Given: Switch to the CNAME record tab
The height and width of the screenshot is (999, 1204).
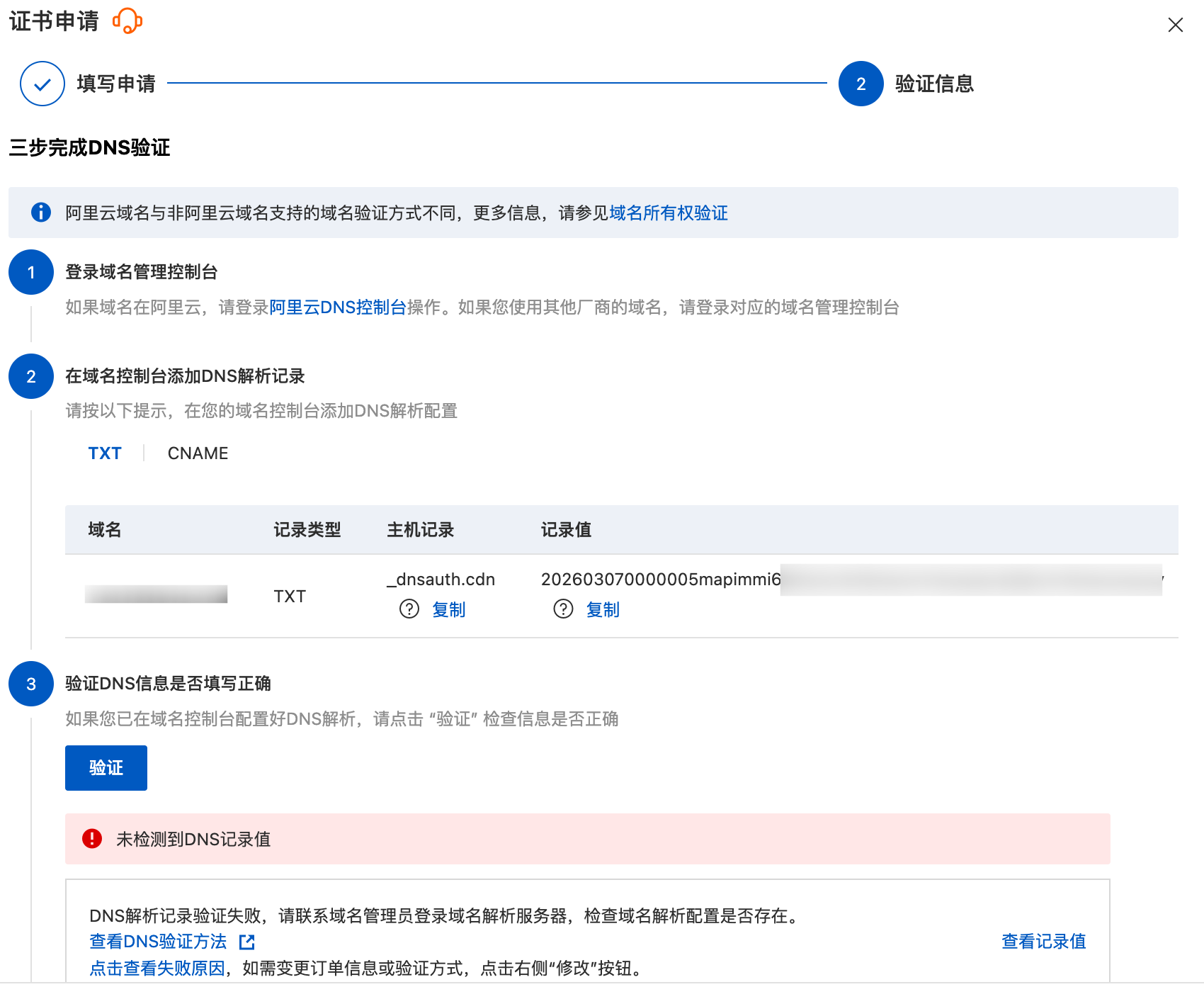Looking at the screenshot, I should pyautogui.click(x=198, y=453).
